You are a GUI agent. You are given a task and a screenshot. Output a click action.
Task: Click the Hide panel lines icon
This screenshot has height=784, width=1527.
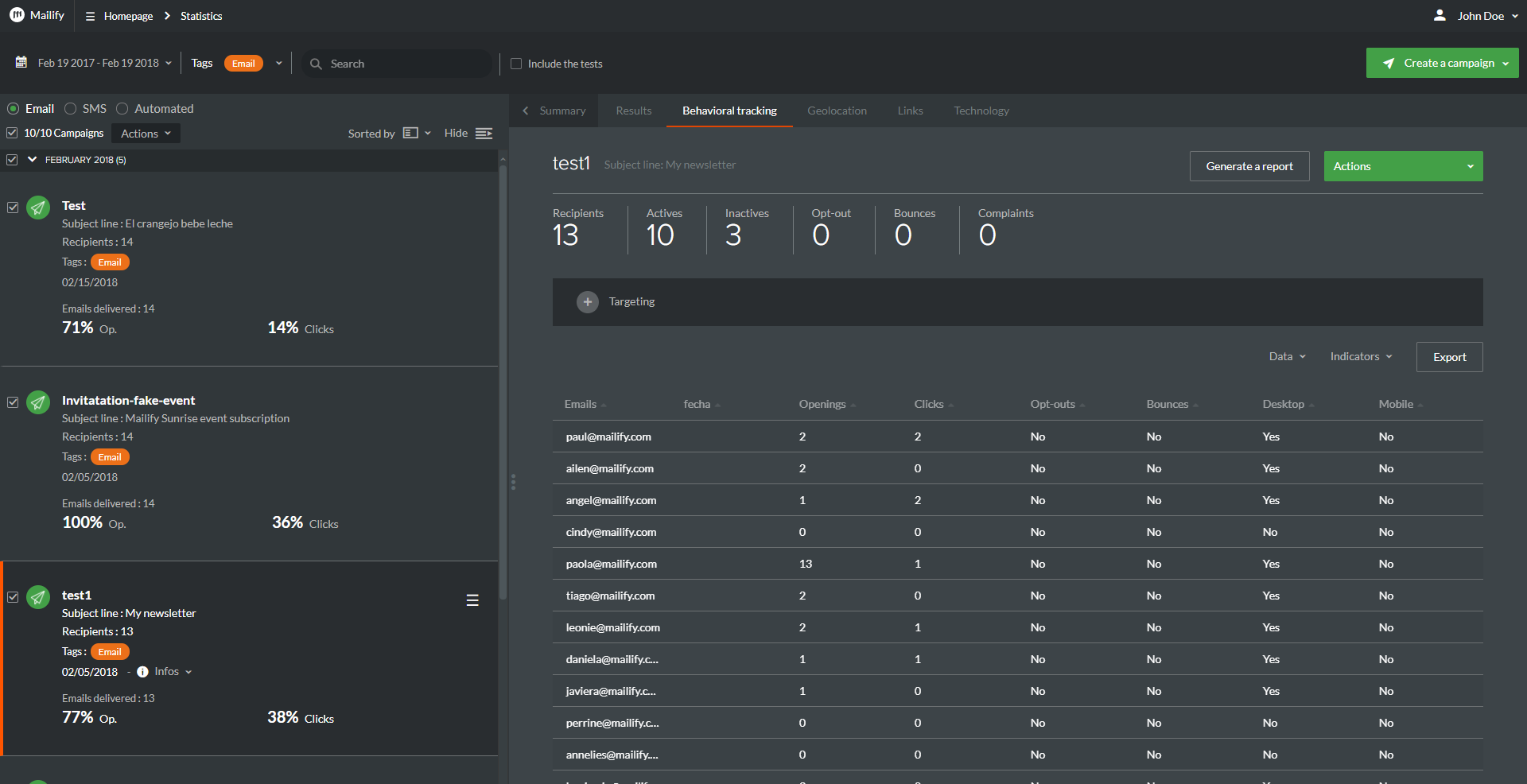pyautogui.click(x=484, y=133)
